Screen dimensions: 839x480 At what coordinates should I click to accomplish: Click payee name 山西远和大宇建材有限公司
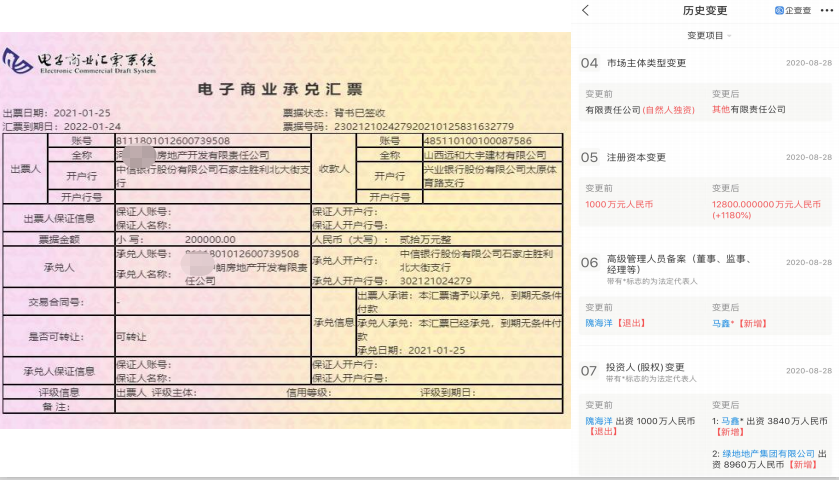coord(485,155)
